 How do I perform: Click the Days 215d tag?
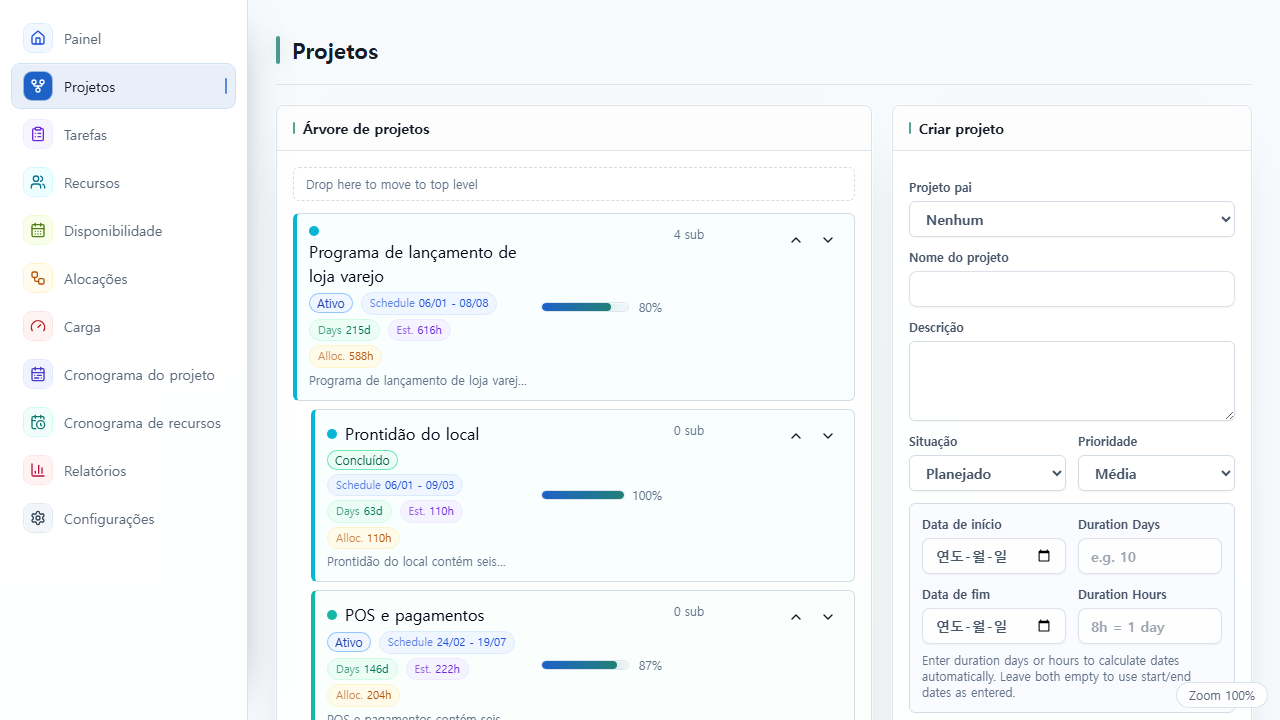[x=344, y=330]
